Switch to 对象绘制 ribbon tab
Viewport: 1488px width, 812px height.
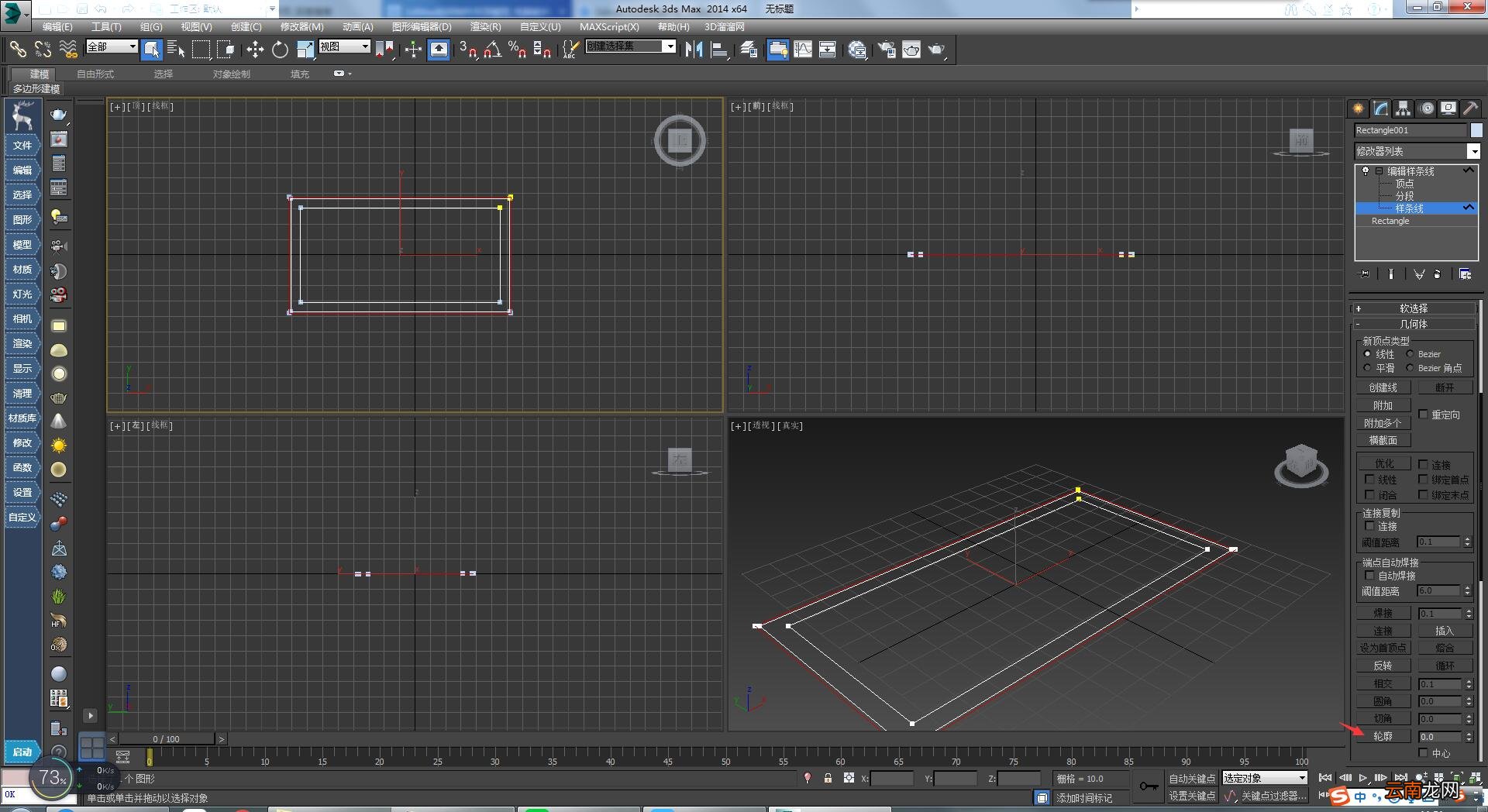pos(232,74)
